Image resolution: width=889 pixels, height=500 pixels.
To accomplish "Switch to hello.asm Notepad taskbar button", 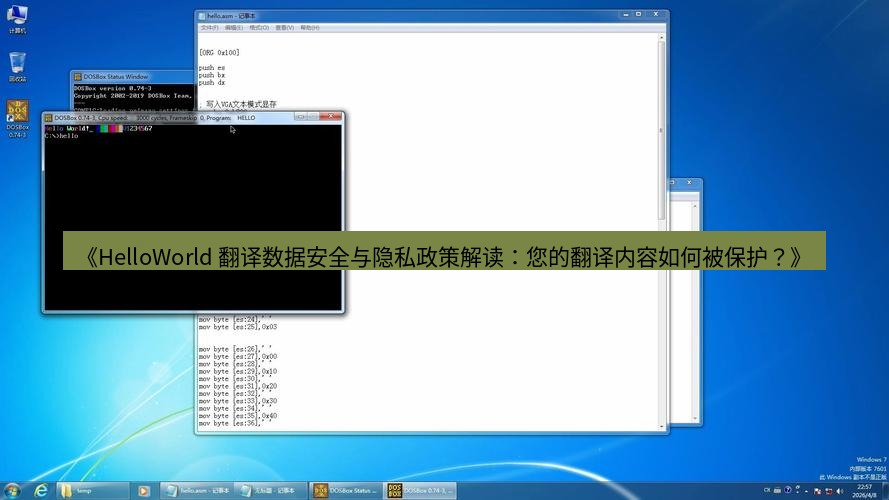I will coord(198,490).
